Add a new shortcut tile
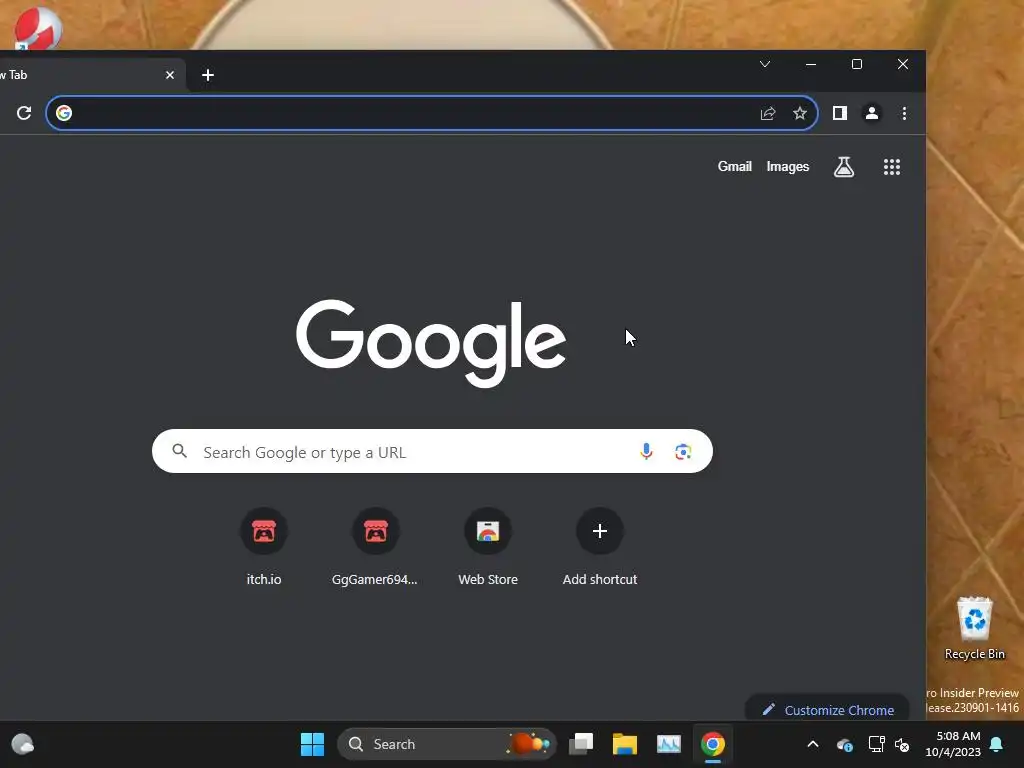Viewport: 1024px width, 768px height. [600, 548]
